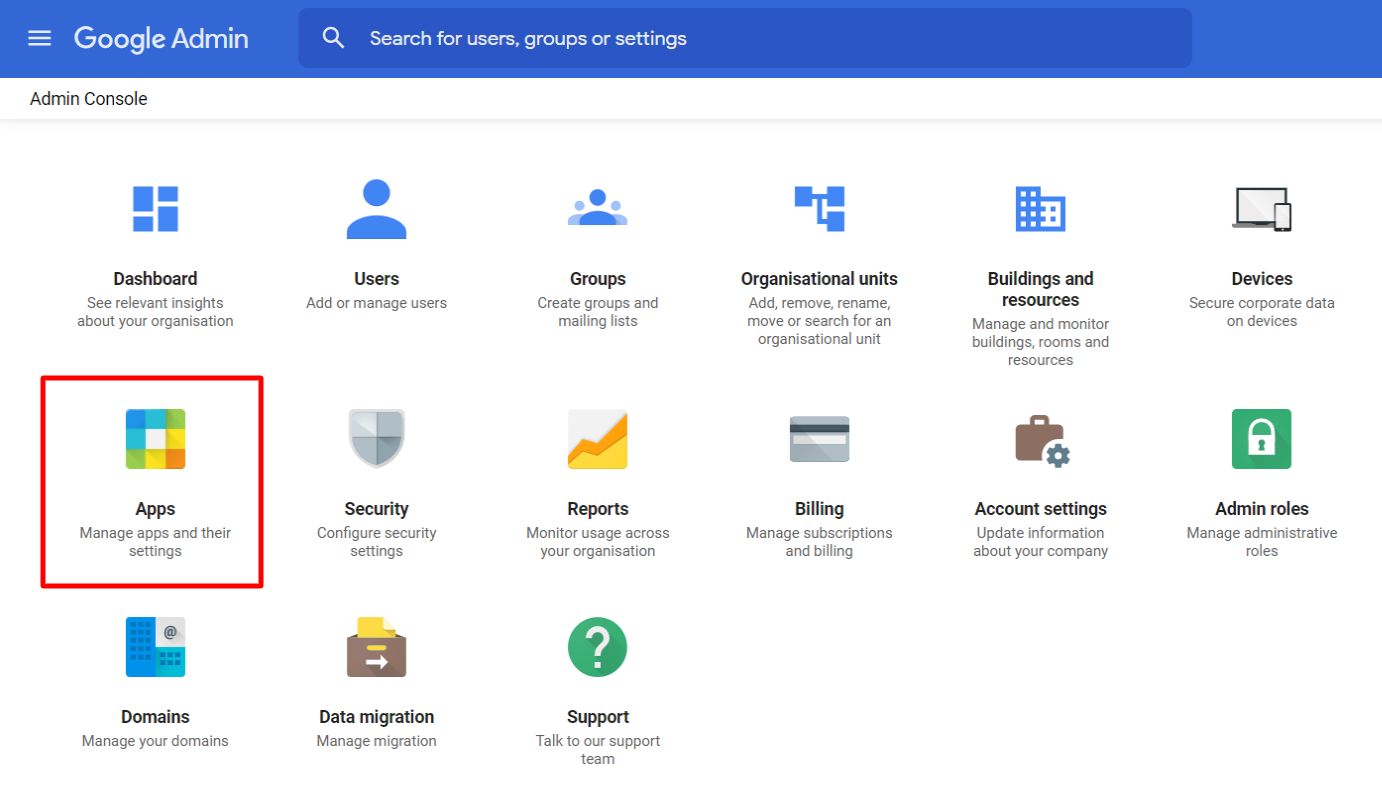Click the Google Admin logo text

pos(161,38)
